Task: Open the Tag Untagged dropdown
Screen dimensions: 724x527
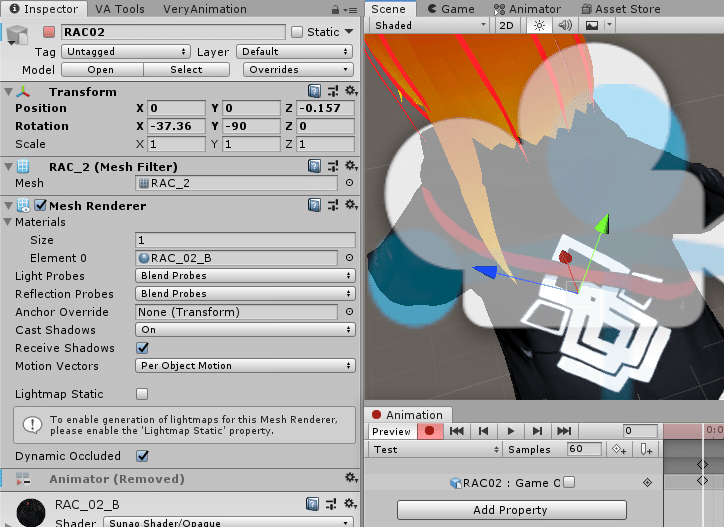Action: tap(127, 52)
